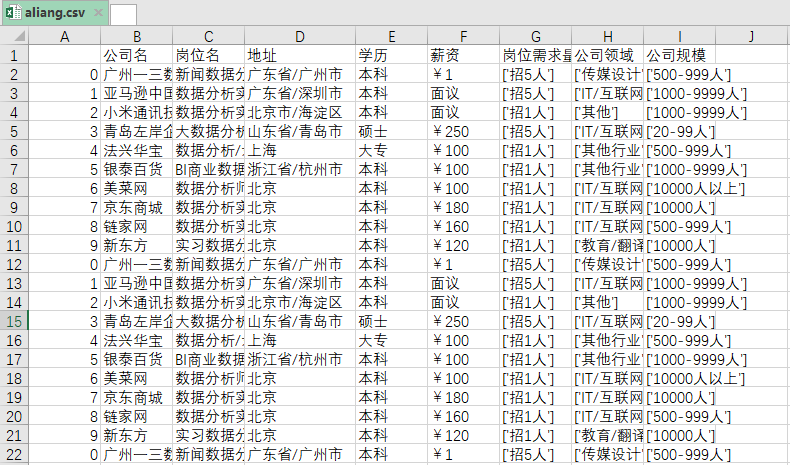Select 美菜网 cell in row 8
790x465 pixels.
[137, 188]
